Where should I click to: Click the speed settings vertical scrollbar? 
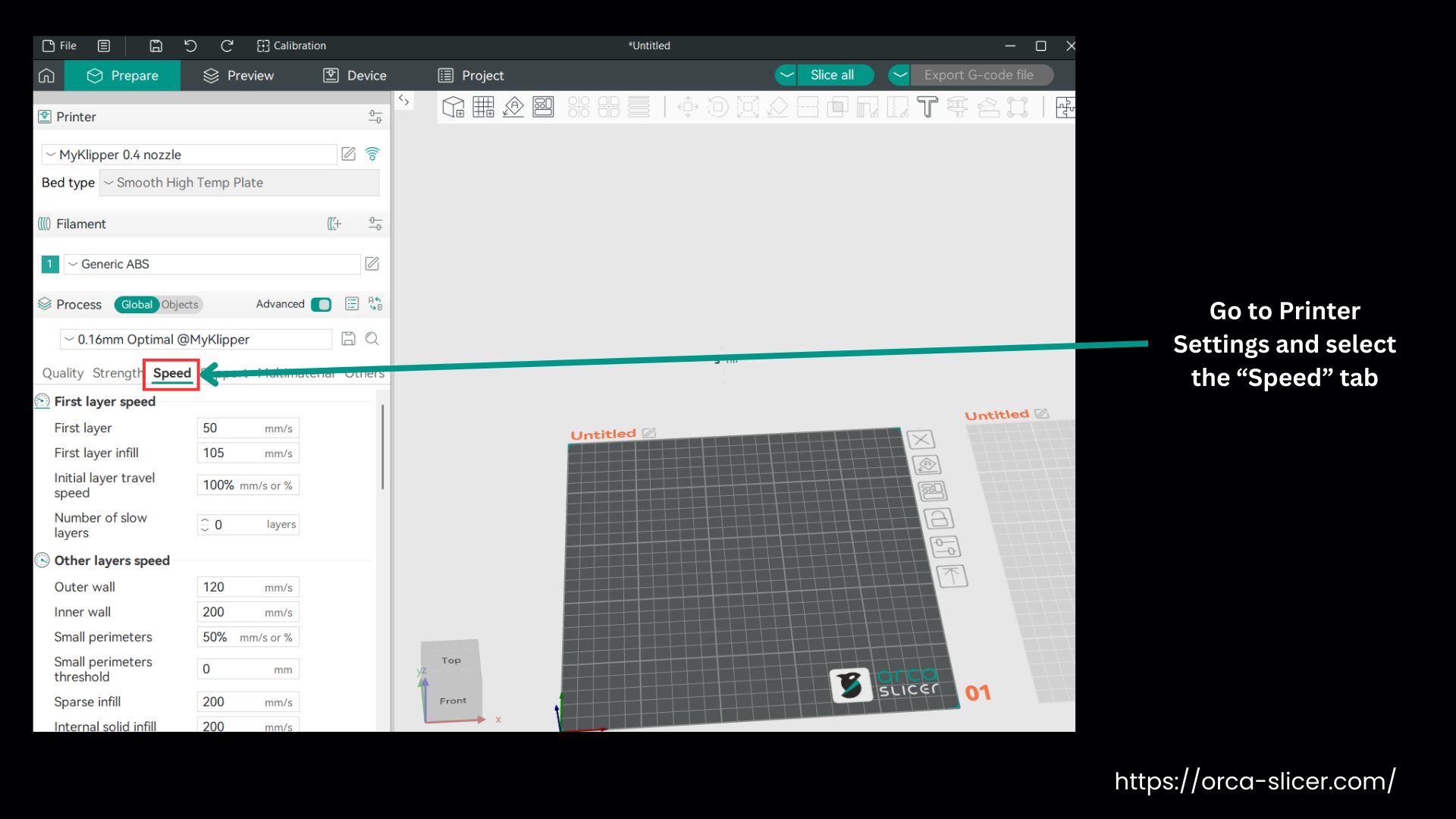coord(382,447)
